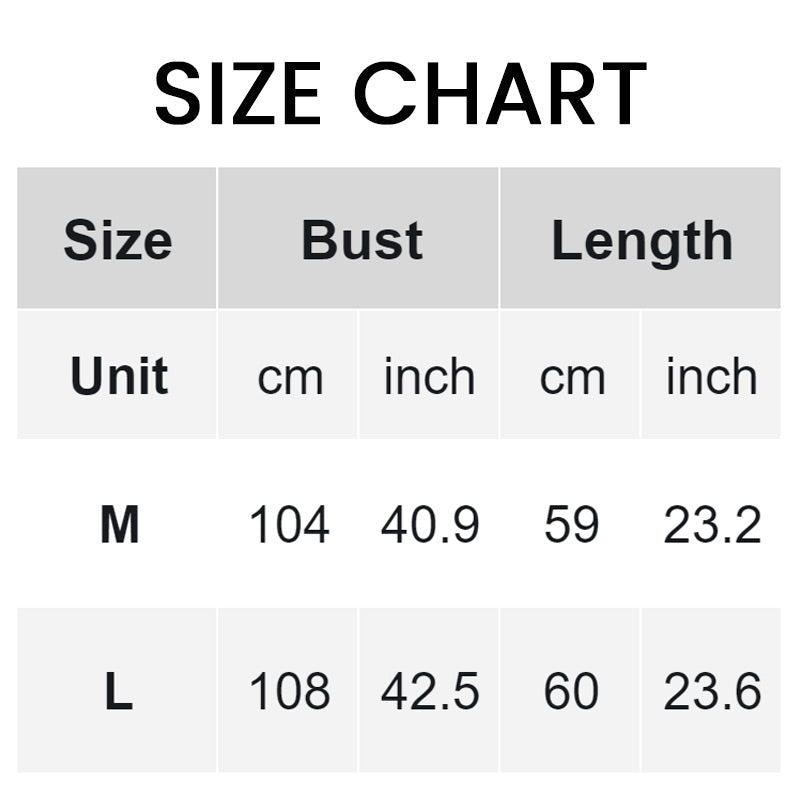
Task: Click the cm unit under Bust
Action: 290,377
